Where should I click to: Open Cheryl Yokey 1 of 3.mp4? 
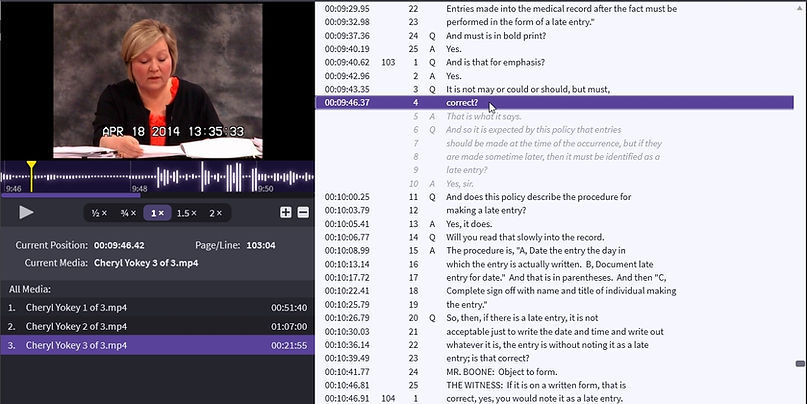click(x=76, y=307)
